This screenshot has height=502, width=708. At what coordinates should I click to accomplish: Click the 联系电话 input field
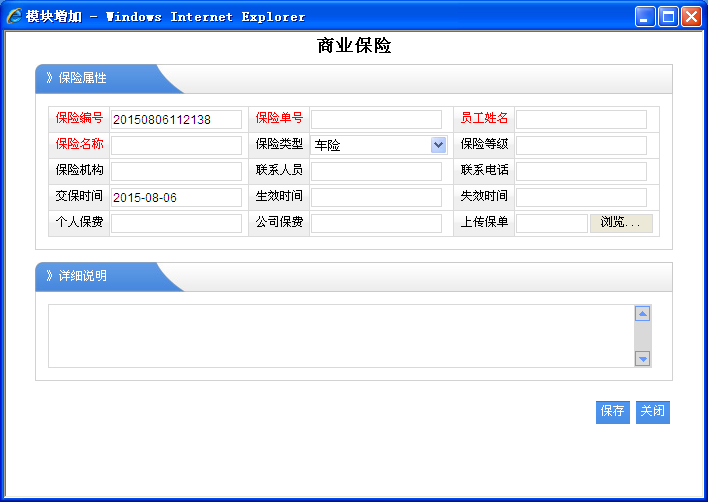pyautogui.click(x=581, y=172)
